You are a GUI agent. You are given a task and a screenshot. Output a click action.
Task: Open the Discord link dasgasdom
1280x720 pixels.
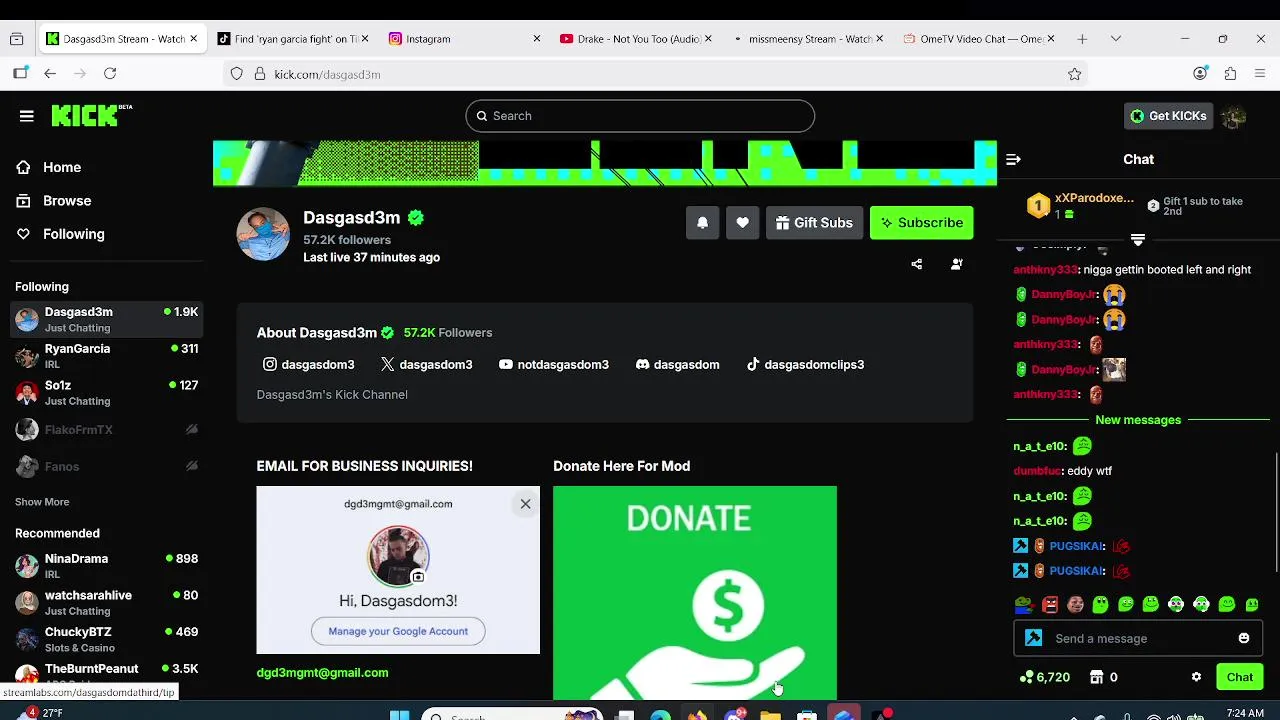(677, 365)
